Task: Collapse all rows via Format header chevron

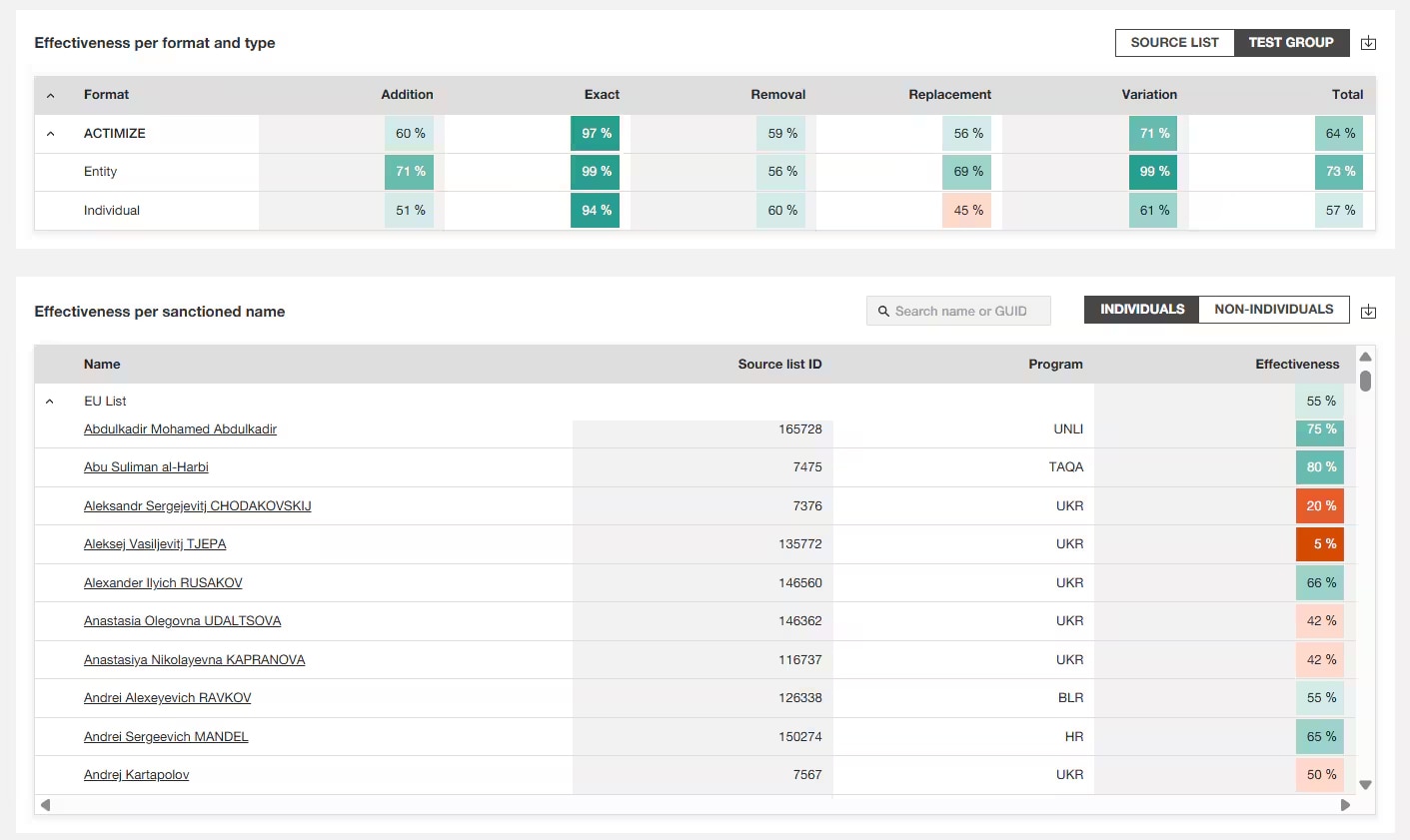Action: 51,96
